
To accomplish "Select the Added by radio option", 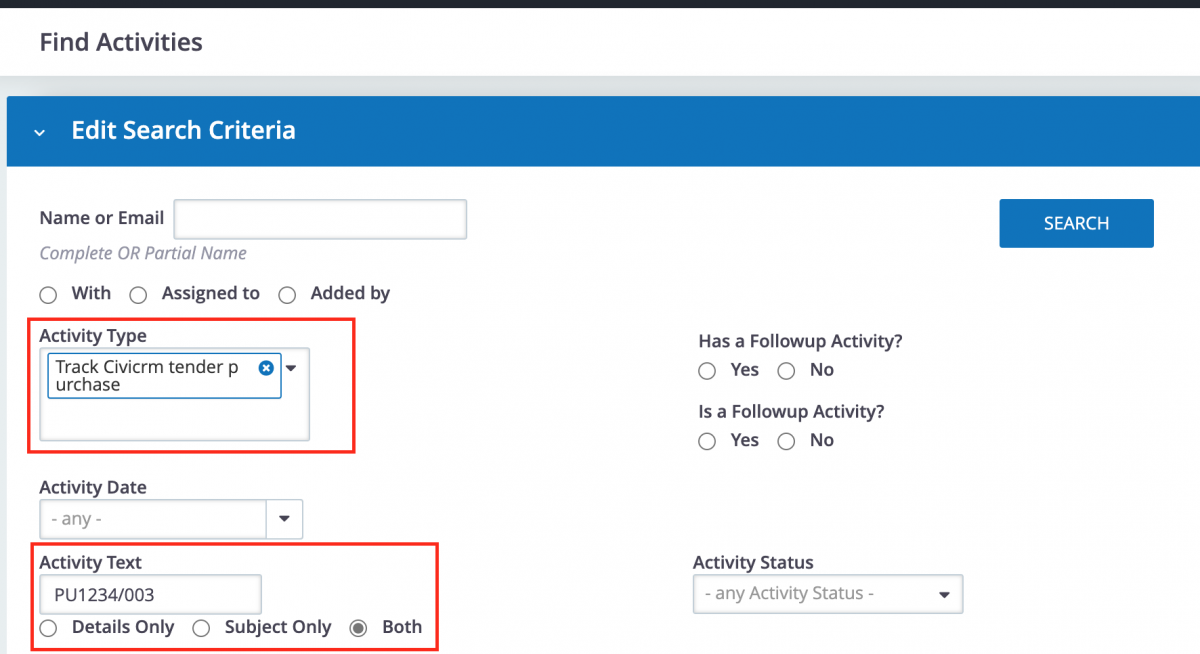I will pos(287,295).
